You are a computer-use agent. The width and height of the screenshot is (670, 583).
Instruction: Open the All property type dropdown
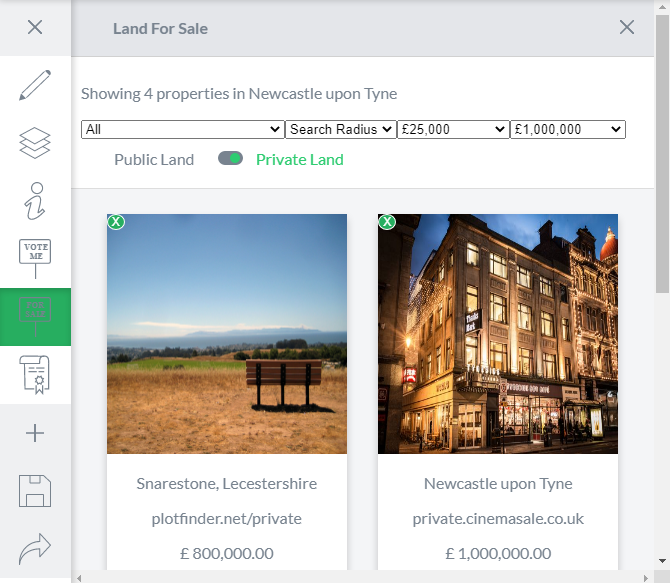[x=182, y=130]
